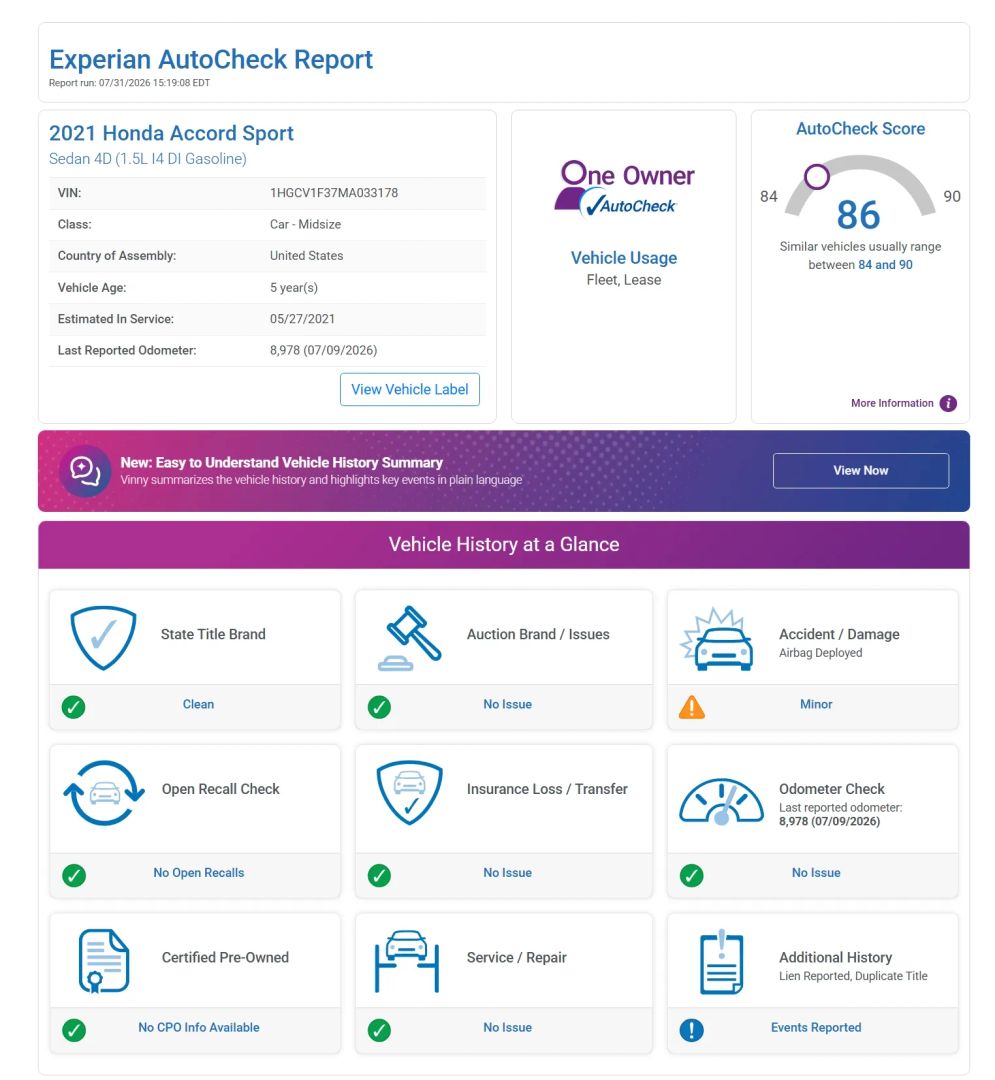Click the Odometer Check gauge icon

click(x=721, y=802)
